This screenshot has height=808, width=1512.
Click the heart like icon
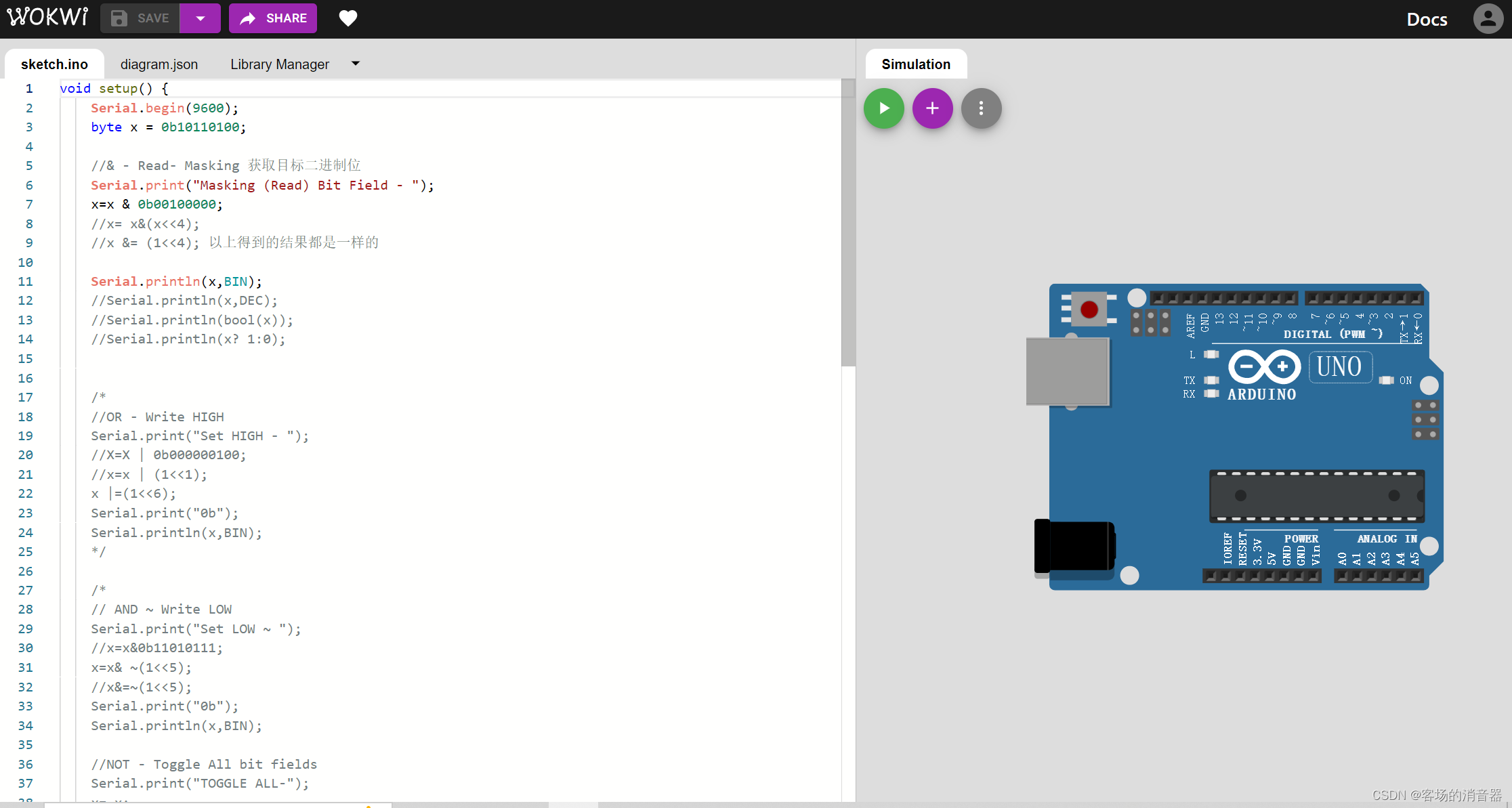coord(348,18)
